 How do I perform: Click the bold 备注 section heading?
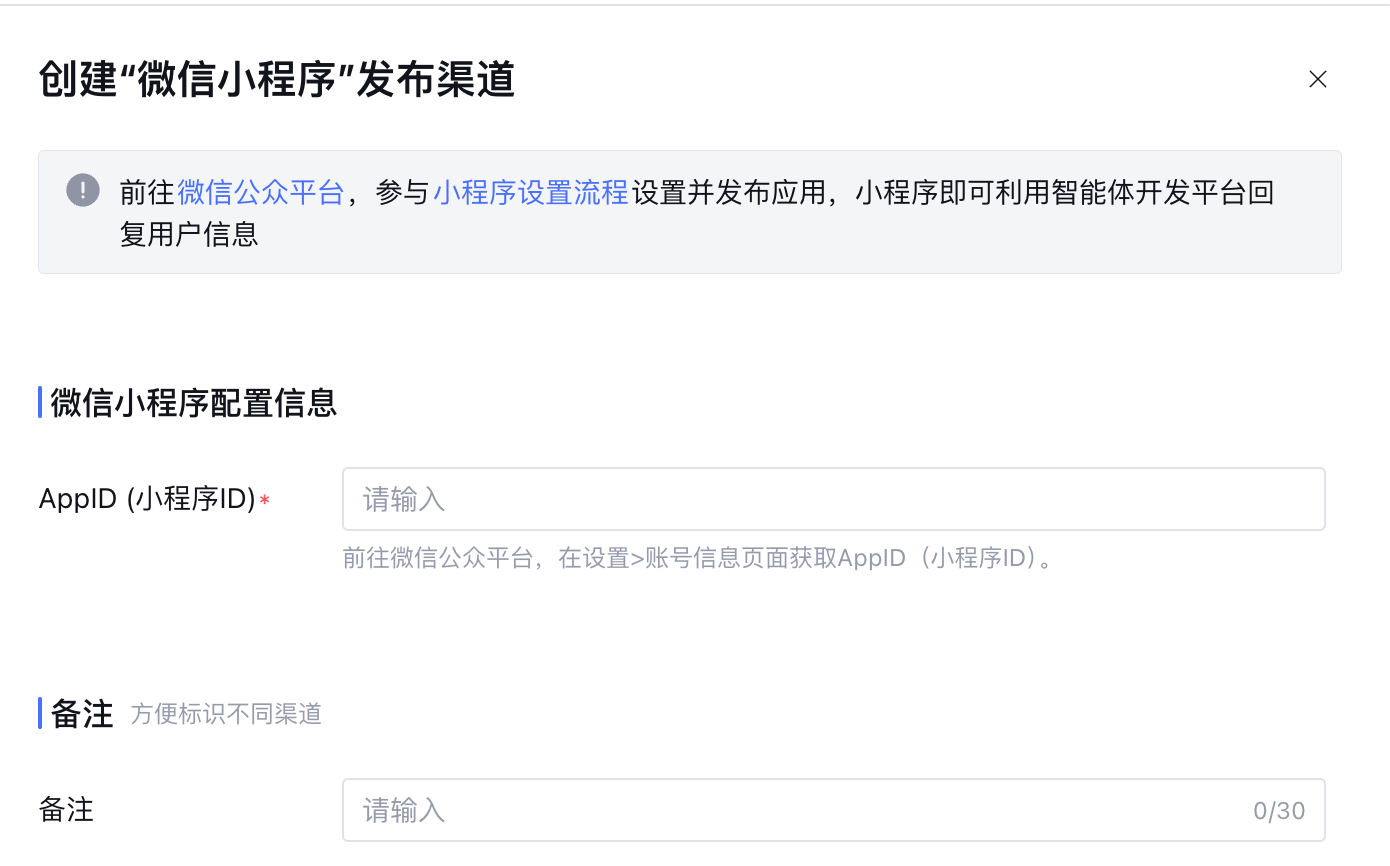point(82,713)
